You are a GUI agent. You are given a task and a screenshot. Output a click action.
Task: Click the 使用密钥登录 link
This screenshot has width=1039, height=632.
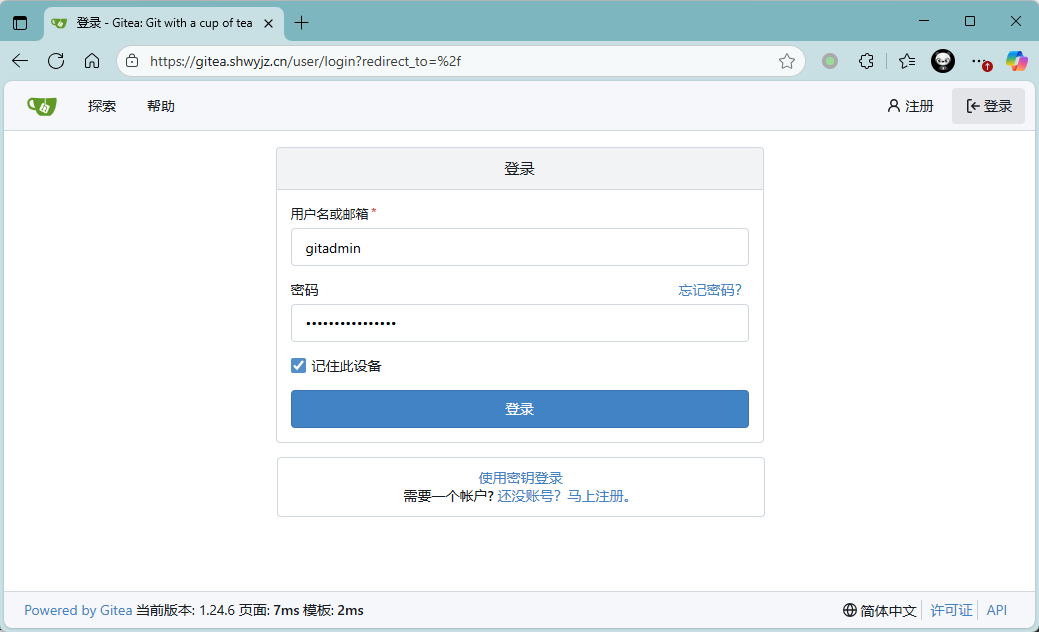(520, 478)
